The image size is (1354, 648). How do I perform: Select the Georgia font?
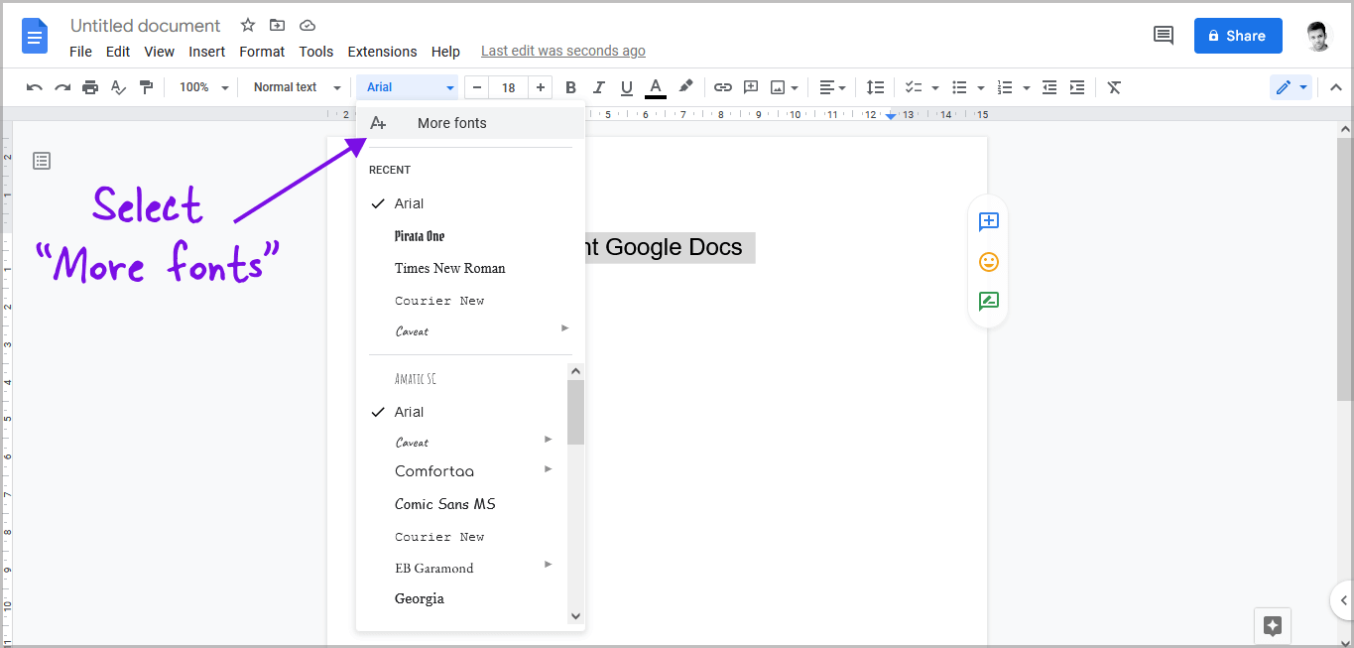[419, 599]
